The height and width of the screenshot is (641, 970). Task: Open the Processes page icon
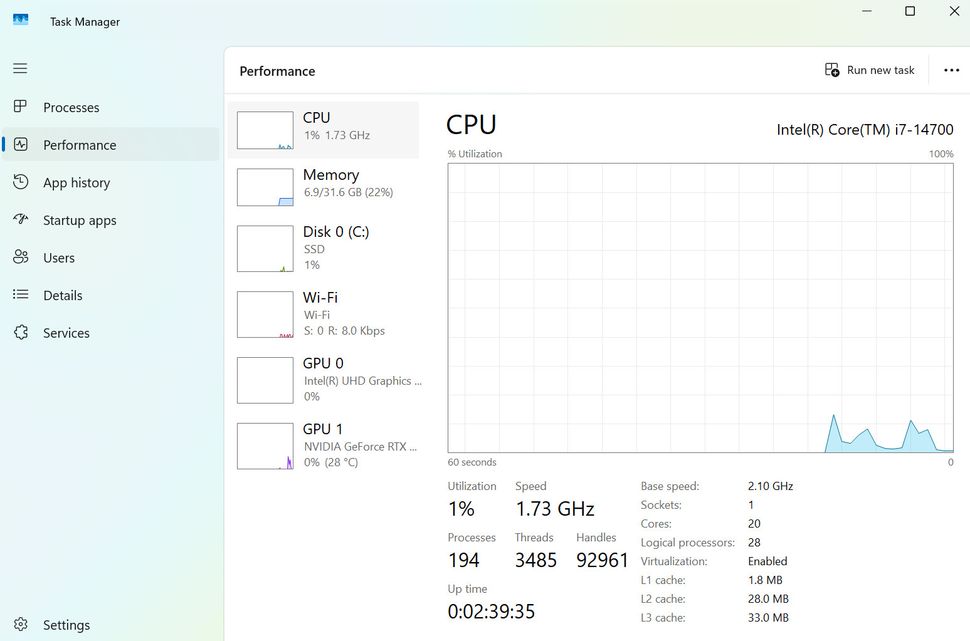20,107
